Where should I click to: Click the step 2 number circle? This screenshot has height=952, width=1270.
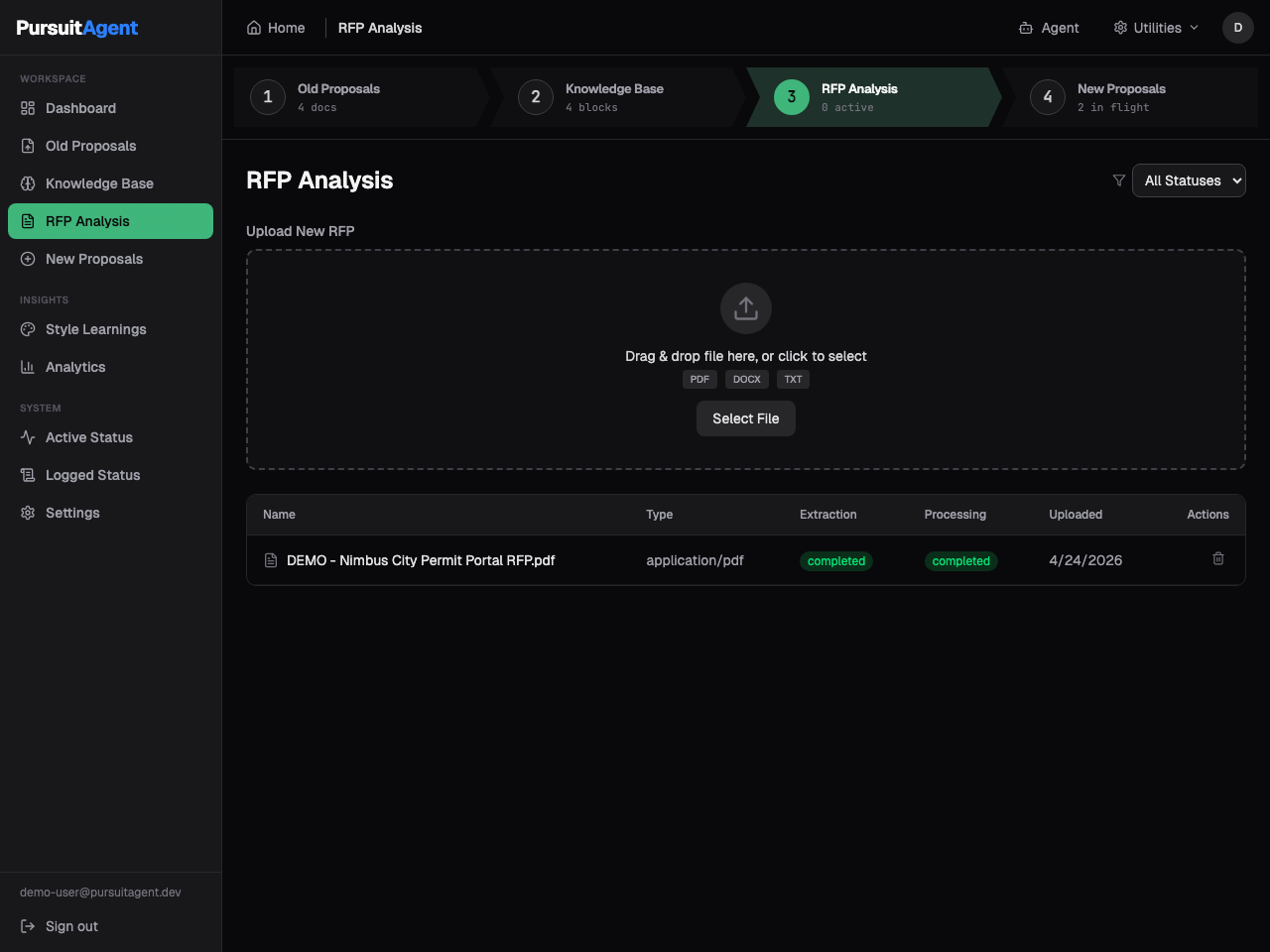coord(536,97)
